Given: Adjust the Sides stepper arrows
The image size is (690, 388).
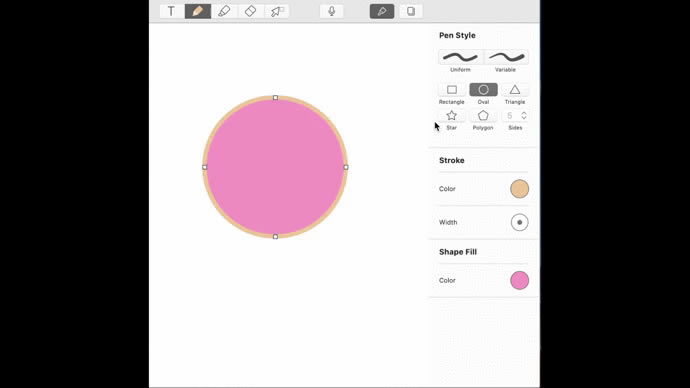Looking at the screenshot, I should pyautogui.click(x=524, y=116).
